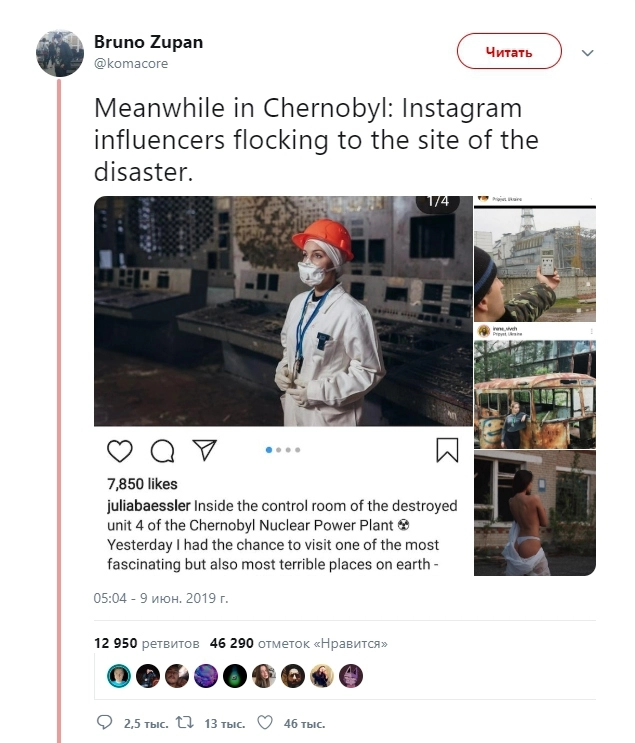Click Instagram heart icon in embedded post

point(119,451)
